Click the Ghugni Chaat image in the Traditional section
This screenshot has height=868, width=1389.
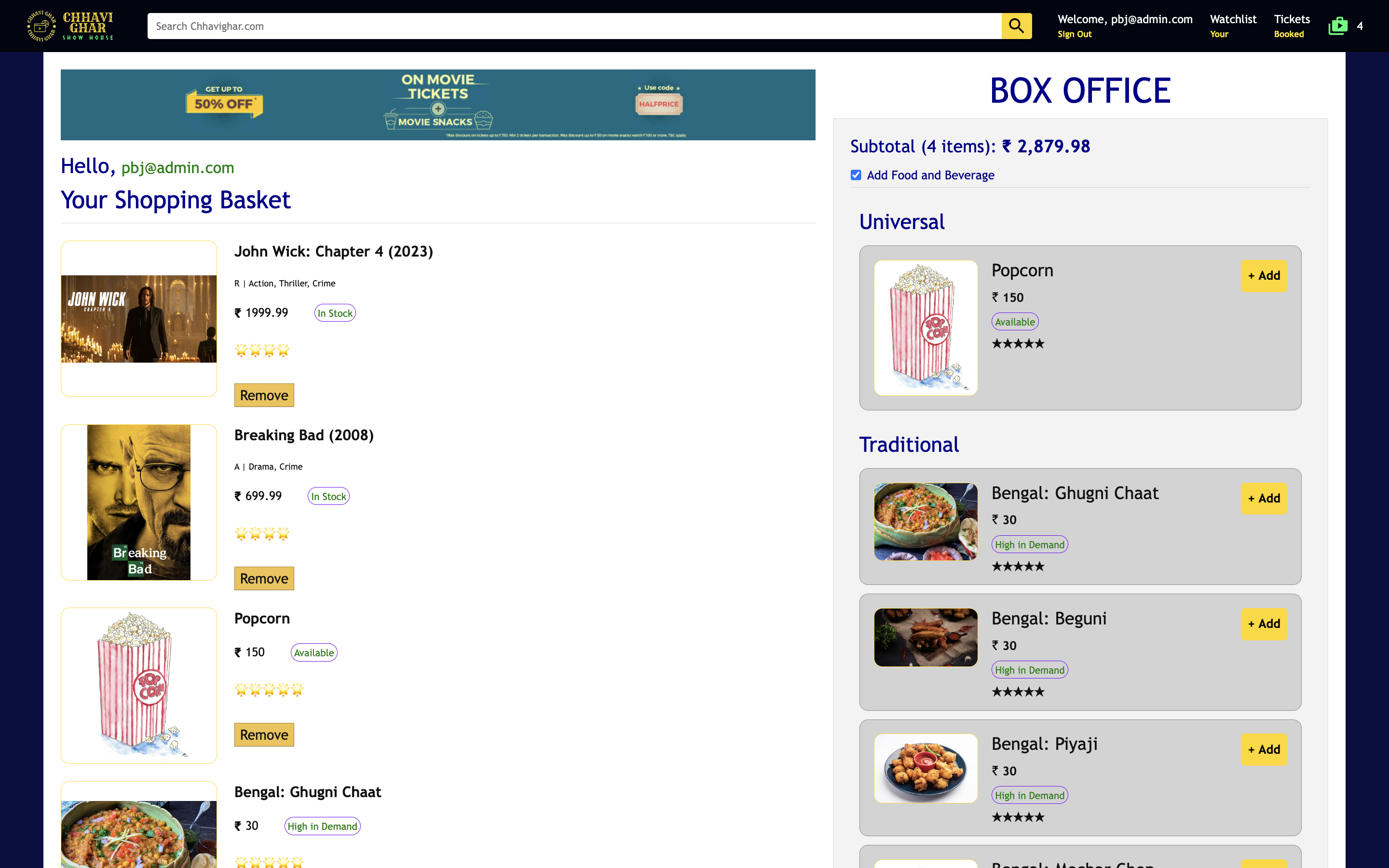(x=925, y=521)
